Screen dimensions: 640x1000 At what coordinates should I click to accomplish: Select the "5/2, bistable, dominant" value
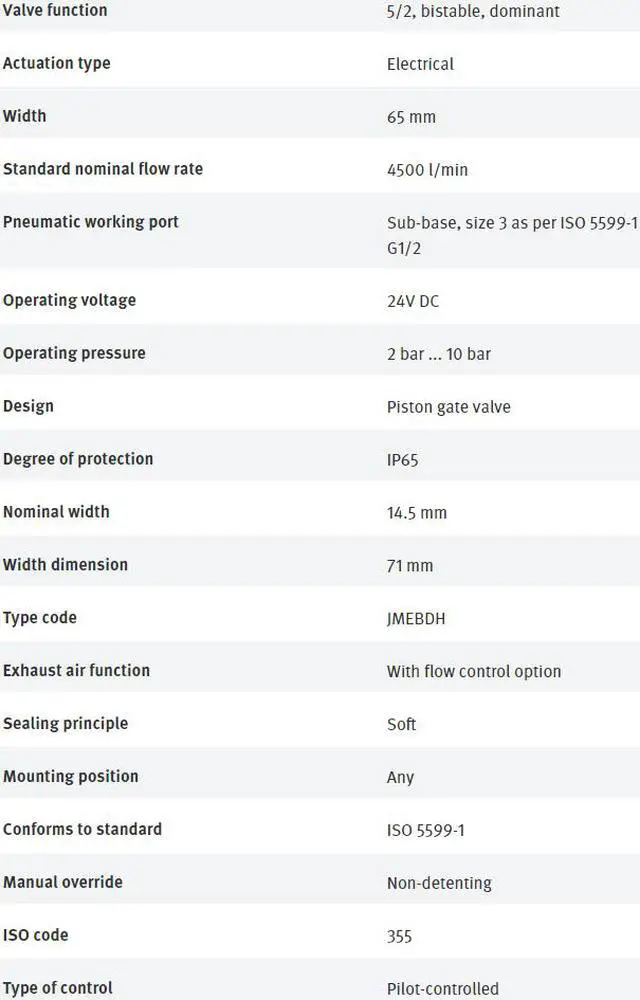point(473,11)
